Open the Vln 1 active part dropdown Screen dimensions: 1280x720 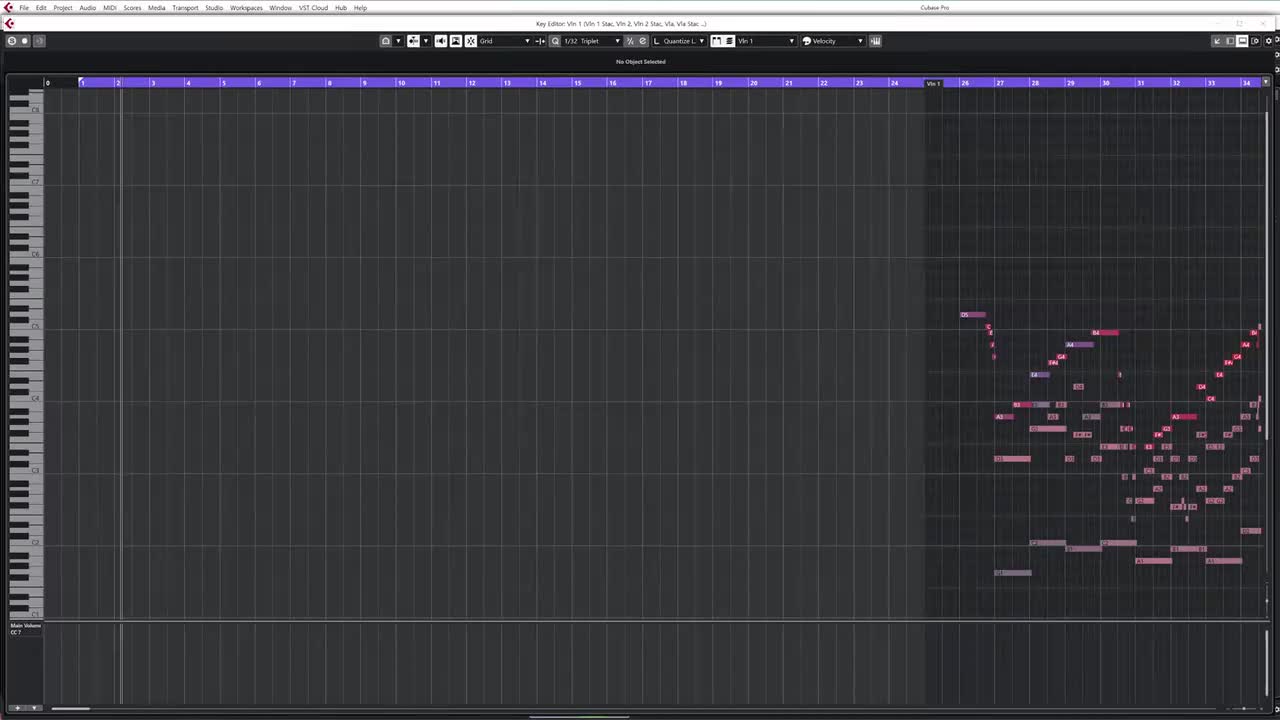pyautogui.click(x=767, y=41)
